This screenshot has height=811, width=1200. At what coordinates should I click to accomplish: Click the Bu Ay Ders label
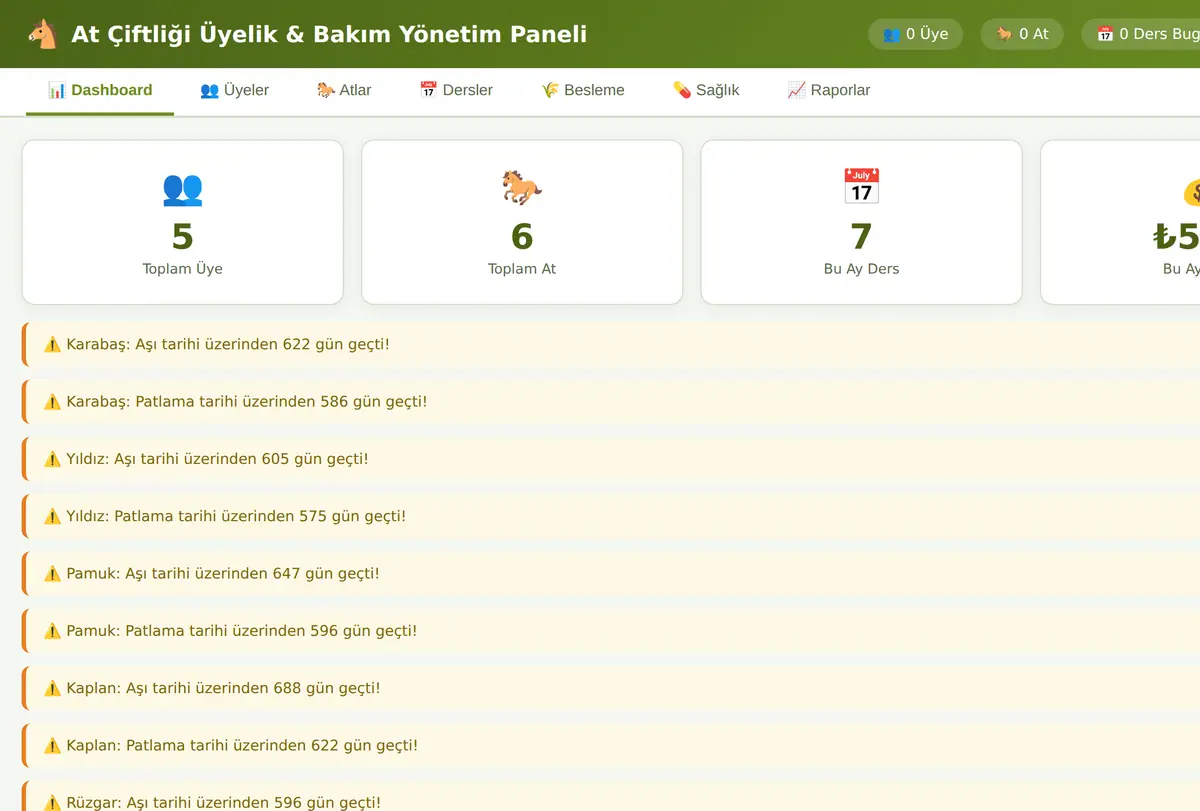coord(861,269)
